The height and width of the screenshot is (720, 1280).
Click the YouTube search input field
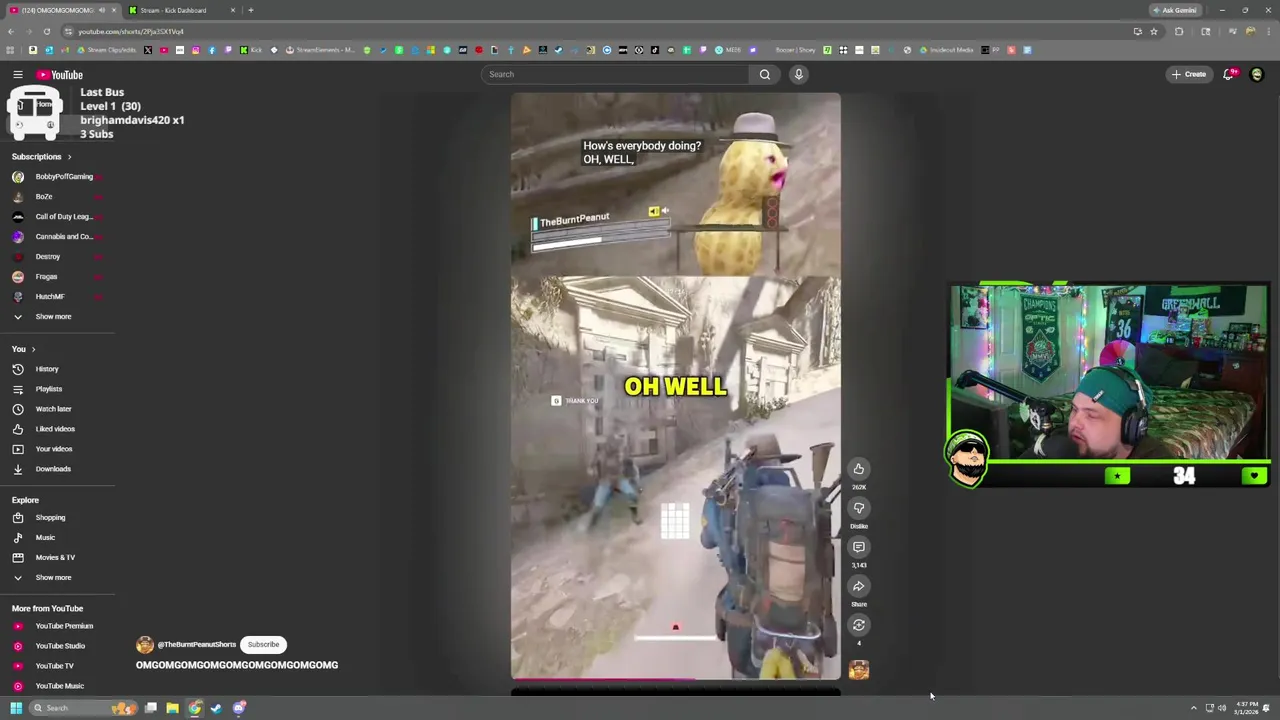[615, 74]
